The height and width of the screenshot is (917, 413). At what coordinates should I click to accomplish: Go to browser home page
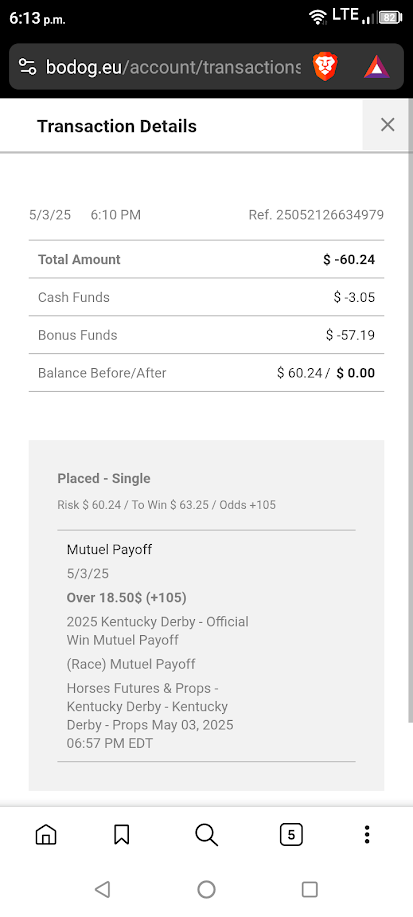tap(46, 835)
